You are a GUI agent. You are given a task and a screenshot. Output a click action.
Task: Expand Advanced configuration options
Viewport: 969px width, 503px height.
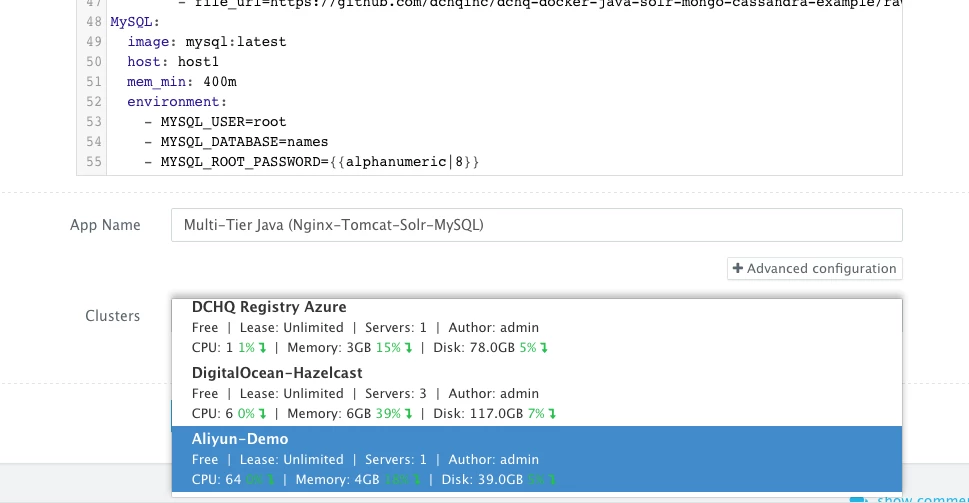[815, 269]
